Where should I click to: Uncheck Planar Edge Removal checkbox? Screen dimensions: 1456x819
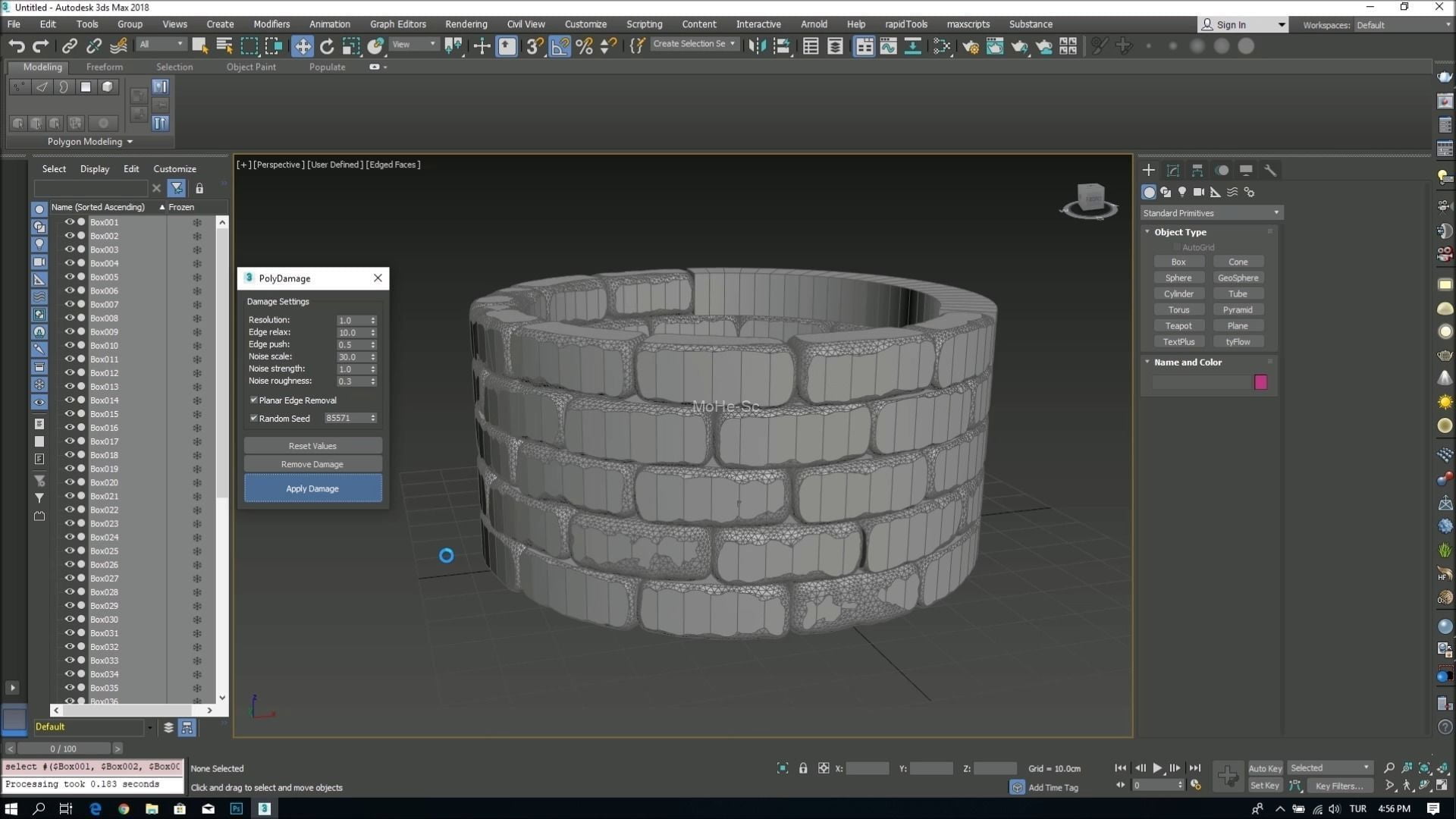(x=254, y=400)
